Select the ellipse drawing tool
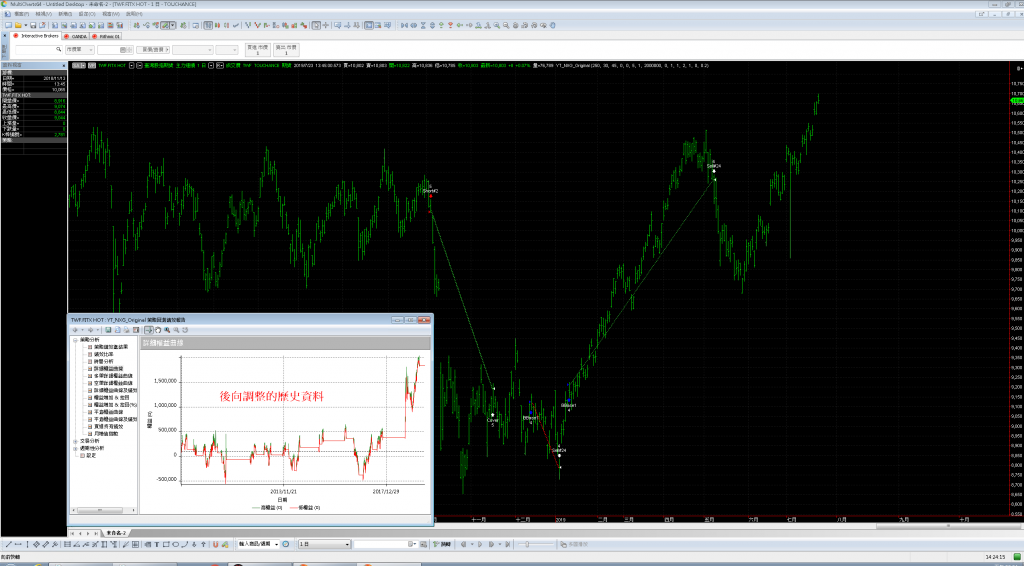1024x566 pixels. 176,544
